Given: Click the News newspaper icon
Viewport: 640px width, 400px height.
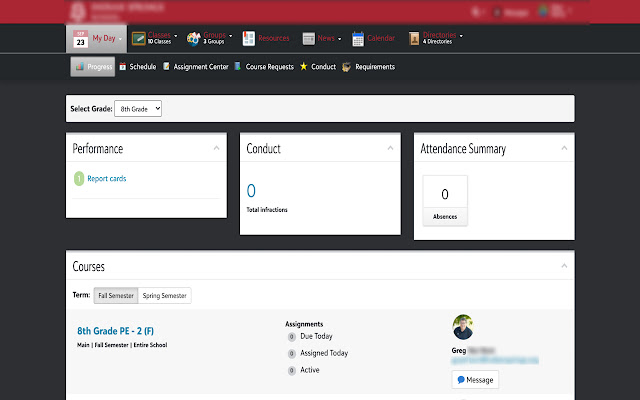Looking at the screenshot, I should 309,39.
